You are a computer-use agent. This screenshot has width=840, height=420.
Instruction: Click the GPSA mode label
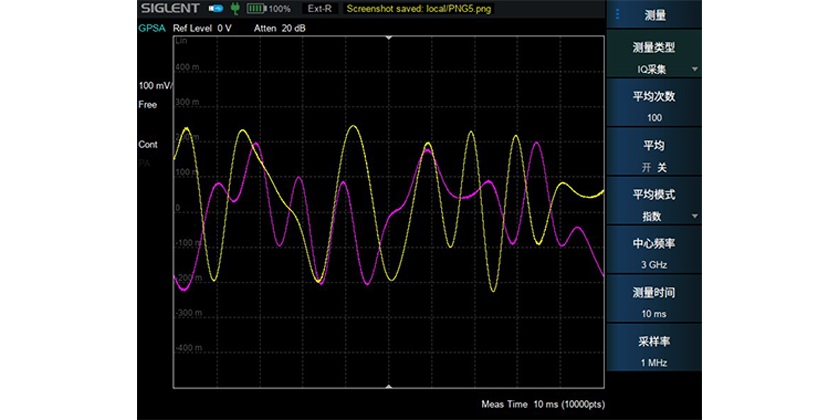click(x=151, y=28)
